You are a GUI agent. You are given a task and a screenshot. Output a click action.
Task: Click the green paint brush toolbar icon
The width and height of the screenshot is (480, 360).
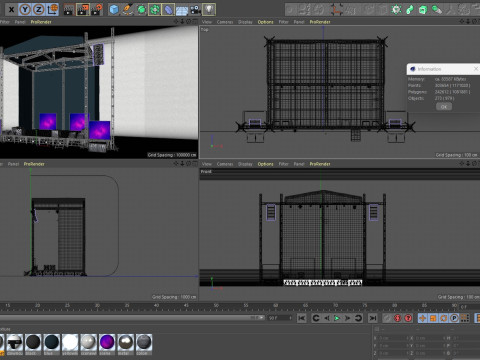point(437,10)
